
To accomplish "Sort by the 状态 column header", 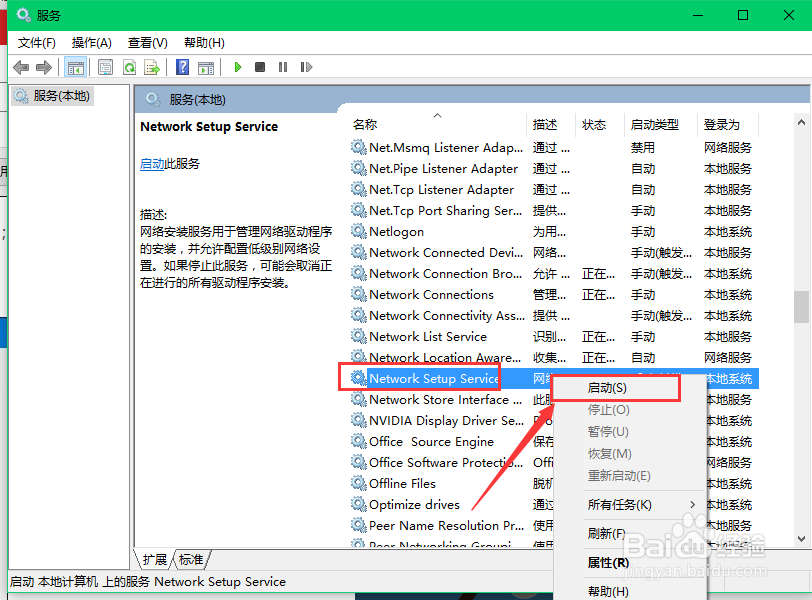I will 600,125.
